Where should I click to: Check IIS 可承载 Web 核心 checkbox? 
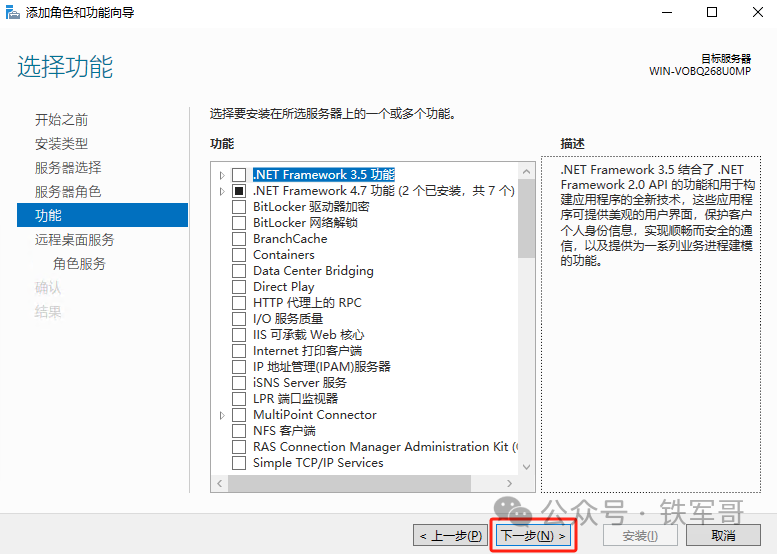click(x=239, y=335)
